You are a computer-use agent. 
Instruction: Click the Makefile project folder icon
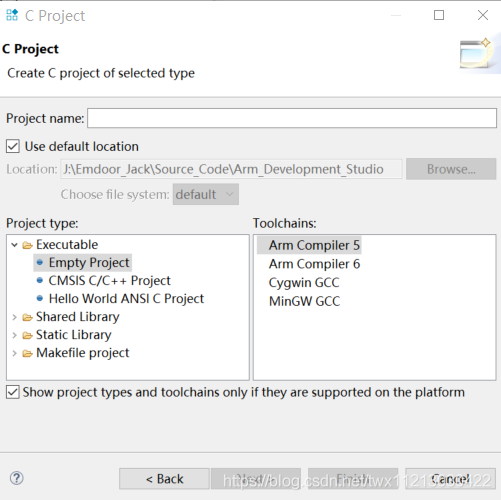click(x=27, y=353)
